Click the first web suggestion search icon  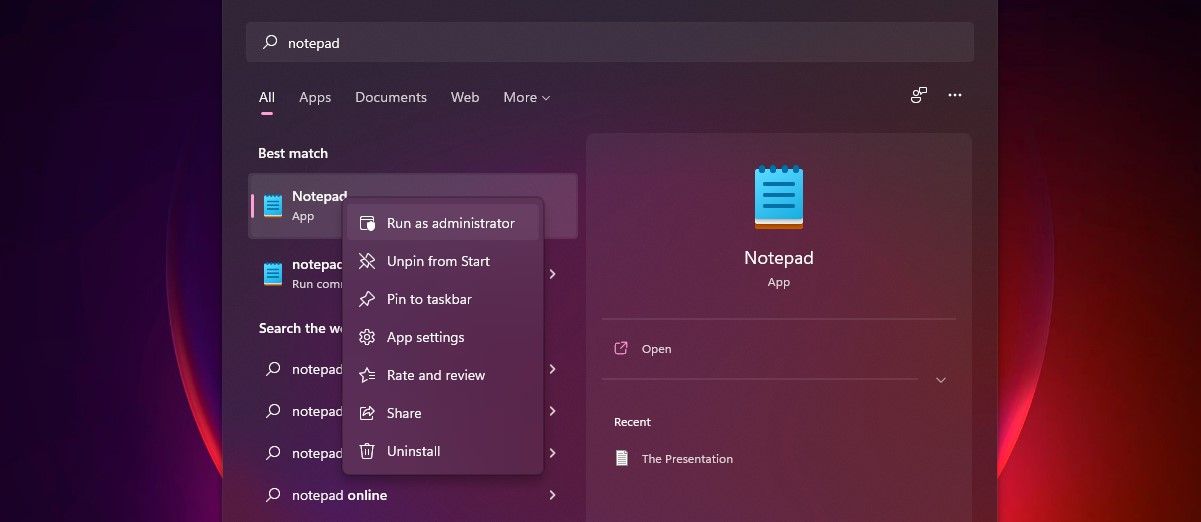[273, 369]
